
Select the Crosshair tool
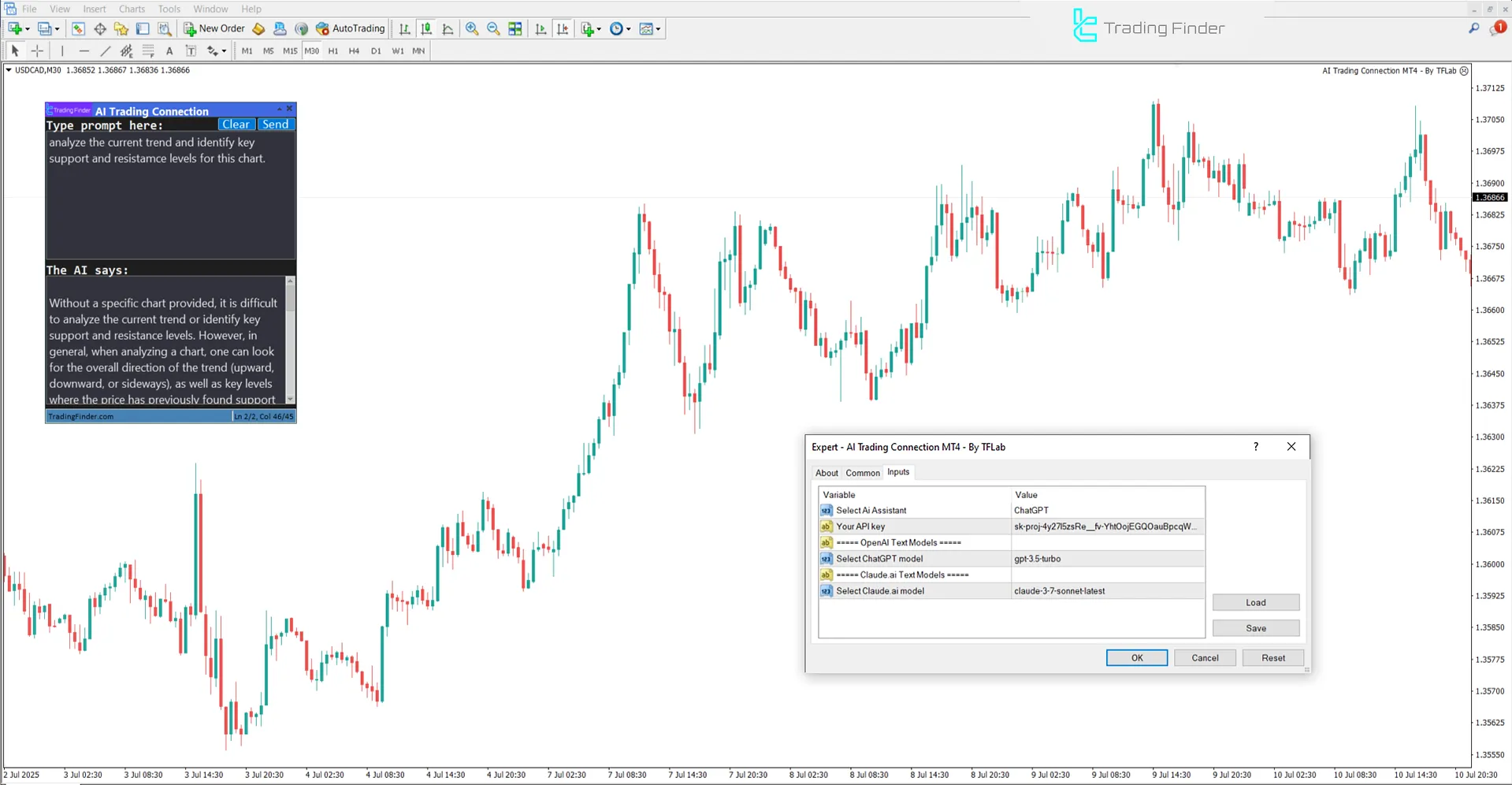(x=37, y=50)
